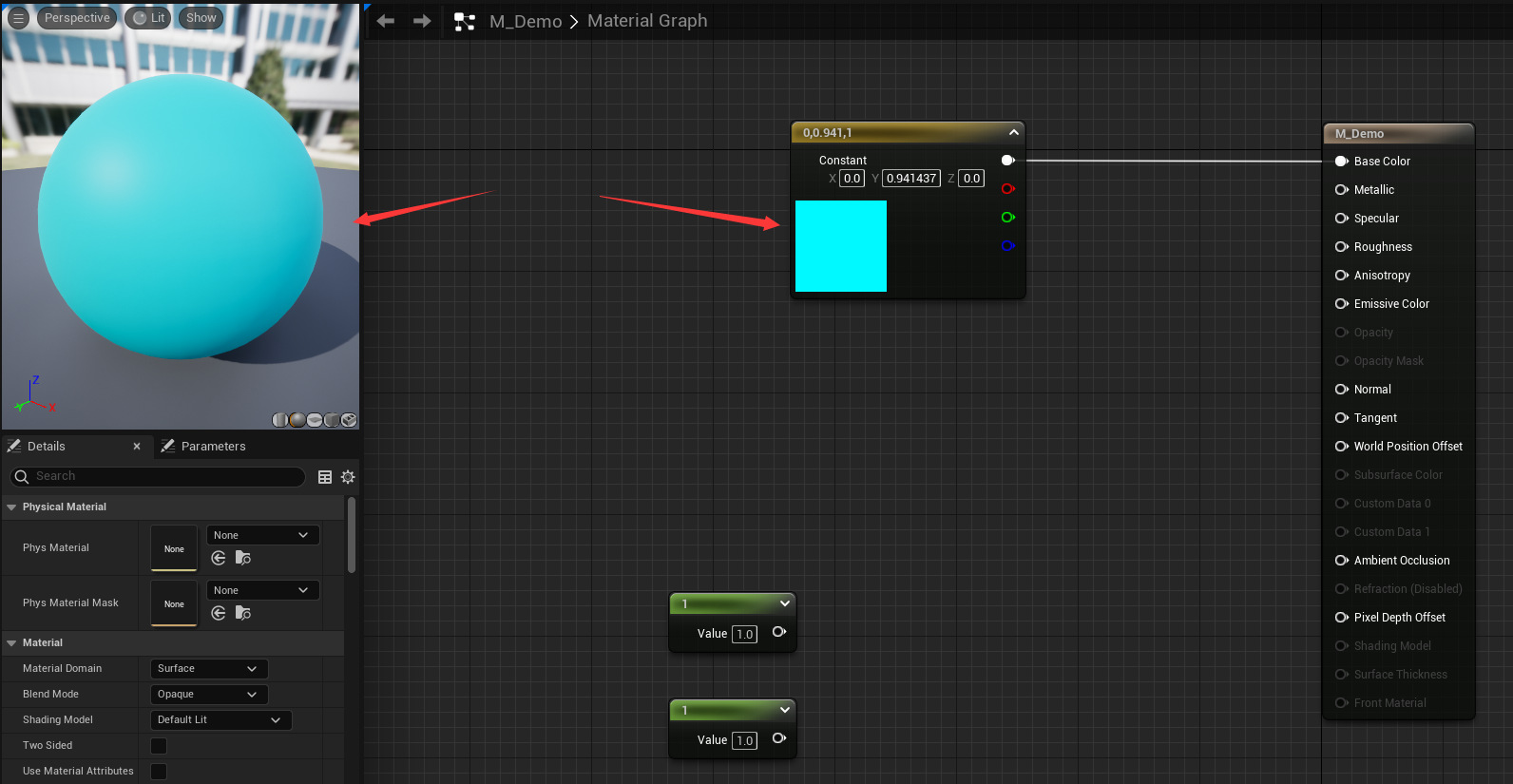Collapse the Constant color node preview
This screenshot has height=784, width=1513.
point(1014,133)
